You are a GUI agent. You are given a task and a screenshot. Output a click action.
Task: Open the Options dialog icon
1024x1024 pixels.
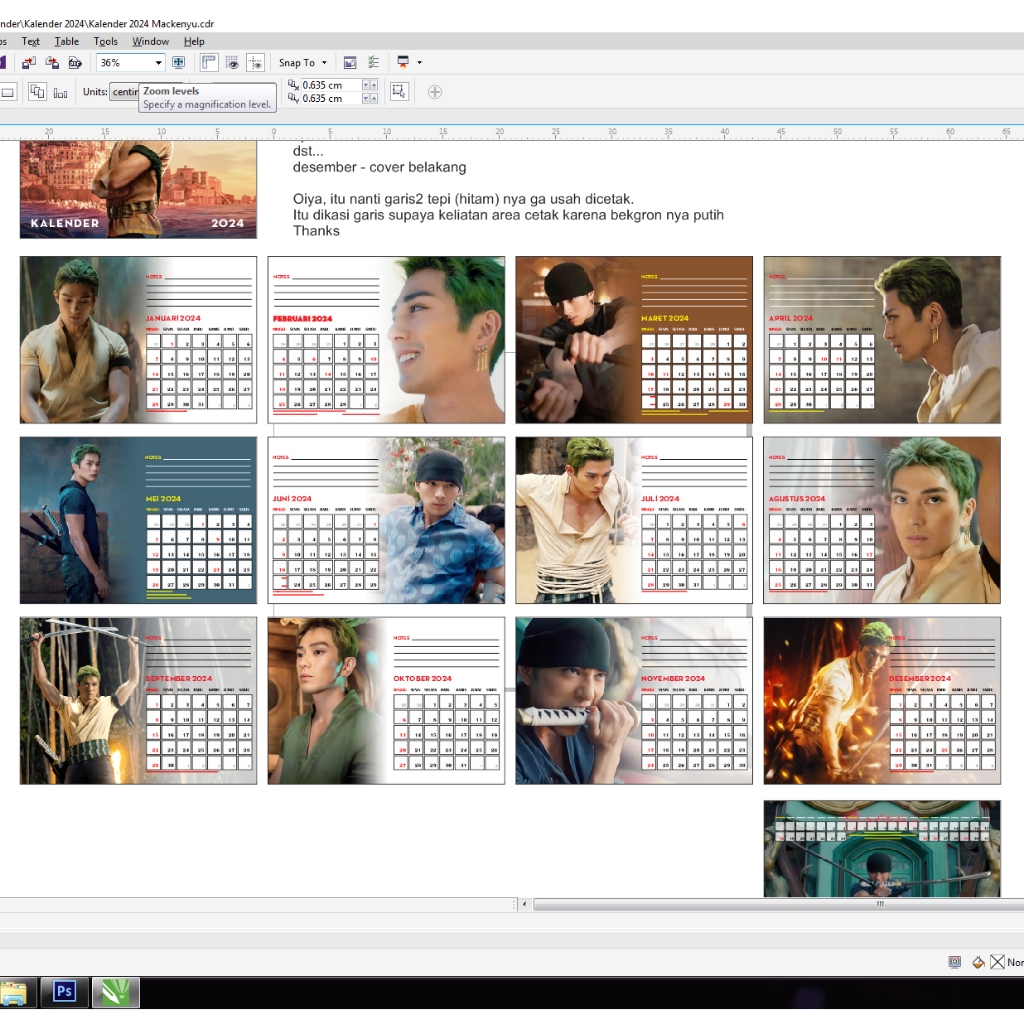pyautogui.click(x=373, y=62)
